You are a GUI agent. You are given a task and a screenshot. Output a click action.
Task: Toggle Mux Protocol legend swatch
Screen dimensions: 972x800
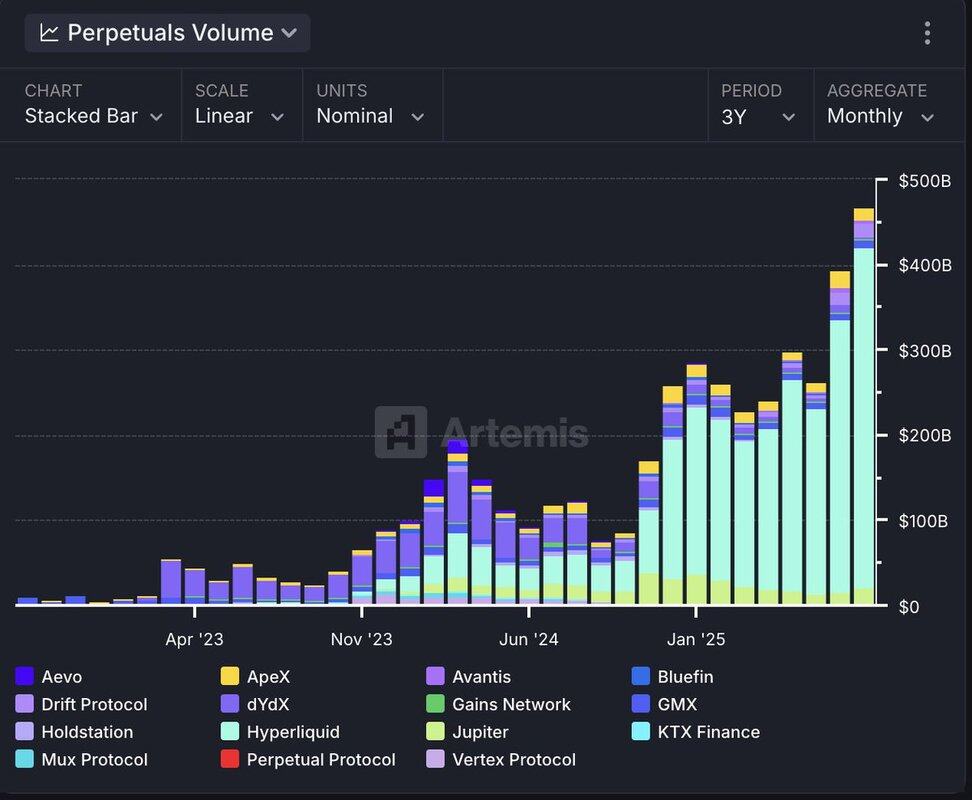click(x=24, y=759)
